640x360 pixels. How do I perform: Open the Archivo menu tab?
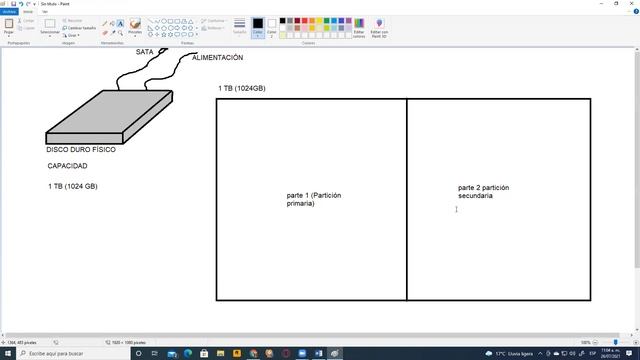(x=9, y=12)
